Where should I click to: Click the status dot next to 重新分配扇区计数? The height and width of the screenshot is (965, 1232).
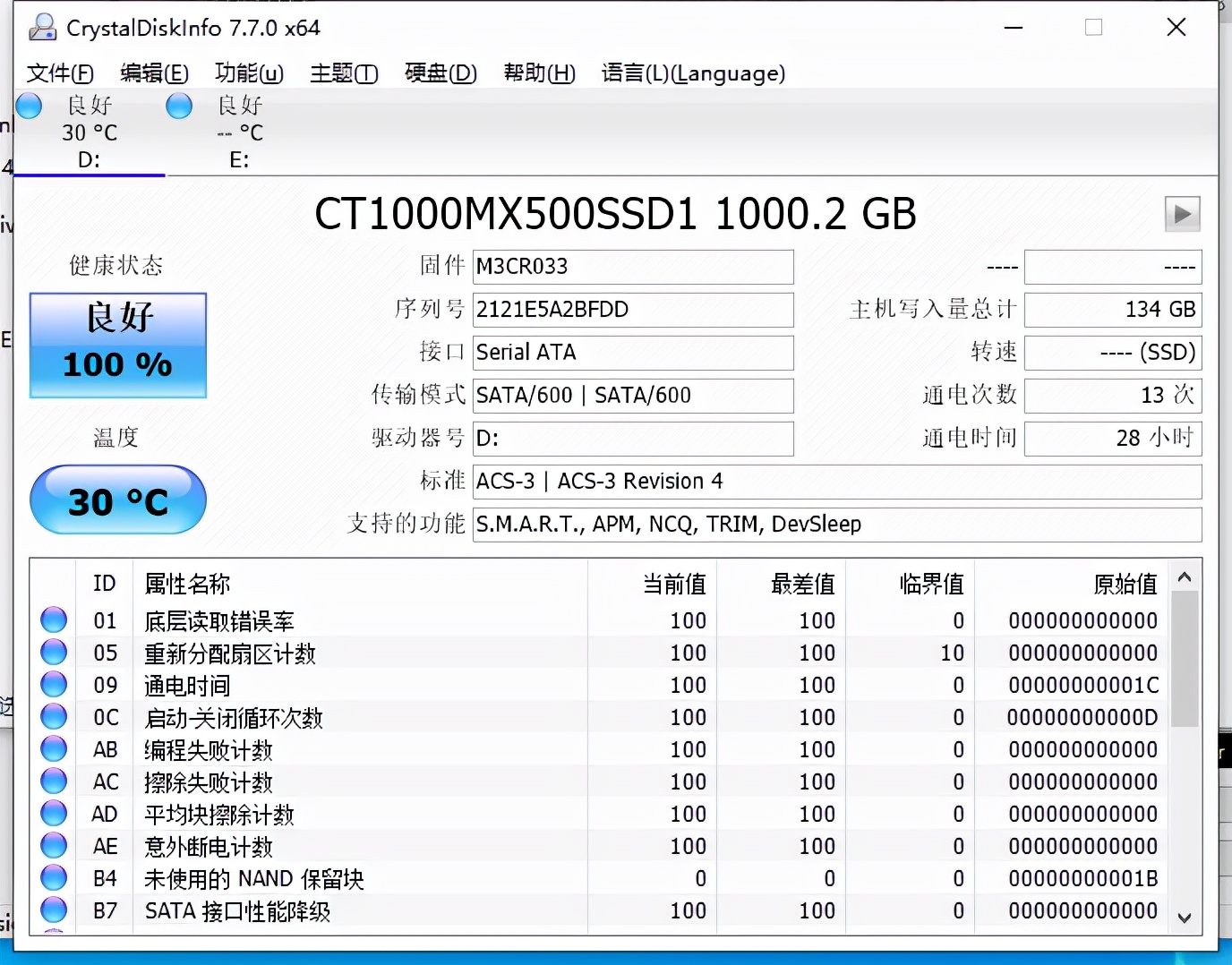click(x=53, y=651)
